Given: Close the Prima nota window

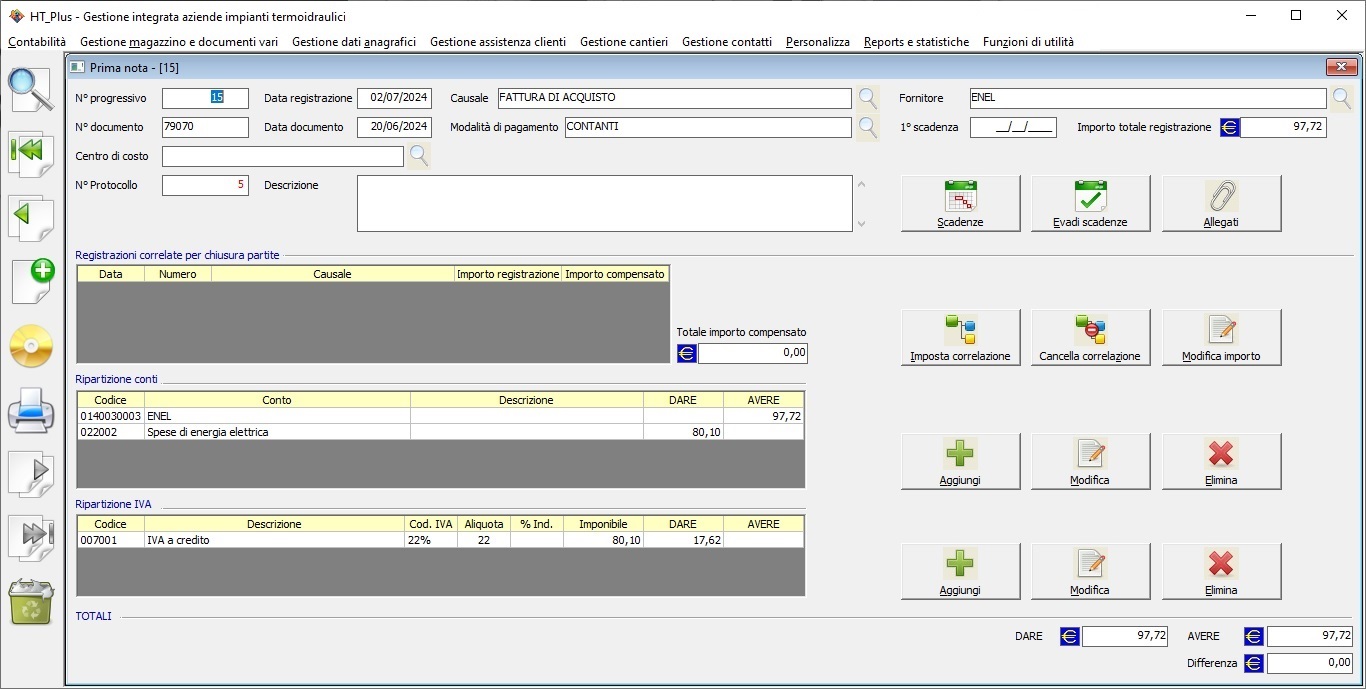Looking at the screenshot, I should (1341, 67).
